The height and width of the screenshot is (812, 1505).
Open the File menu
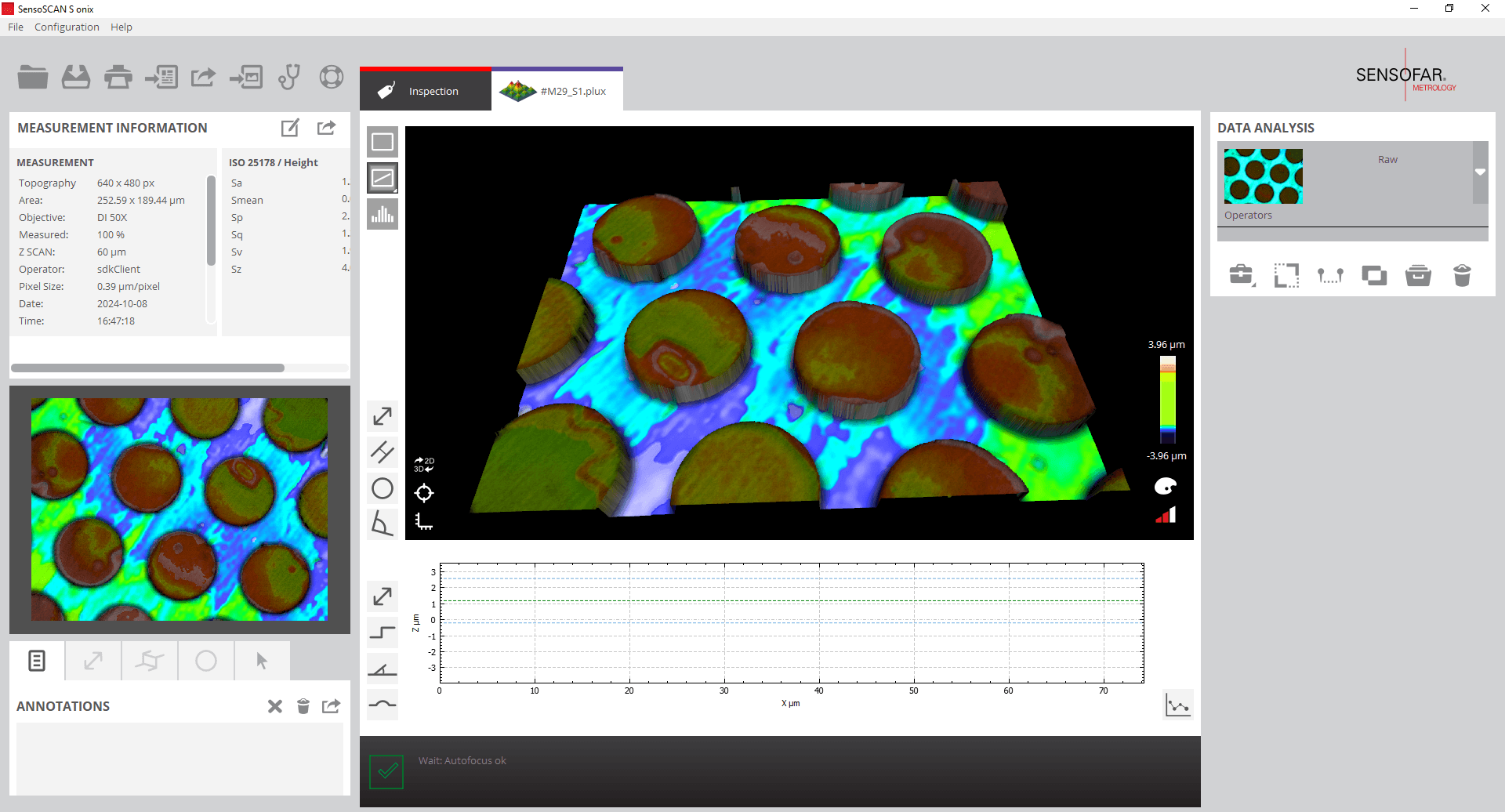16,27
